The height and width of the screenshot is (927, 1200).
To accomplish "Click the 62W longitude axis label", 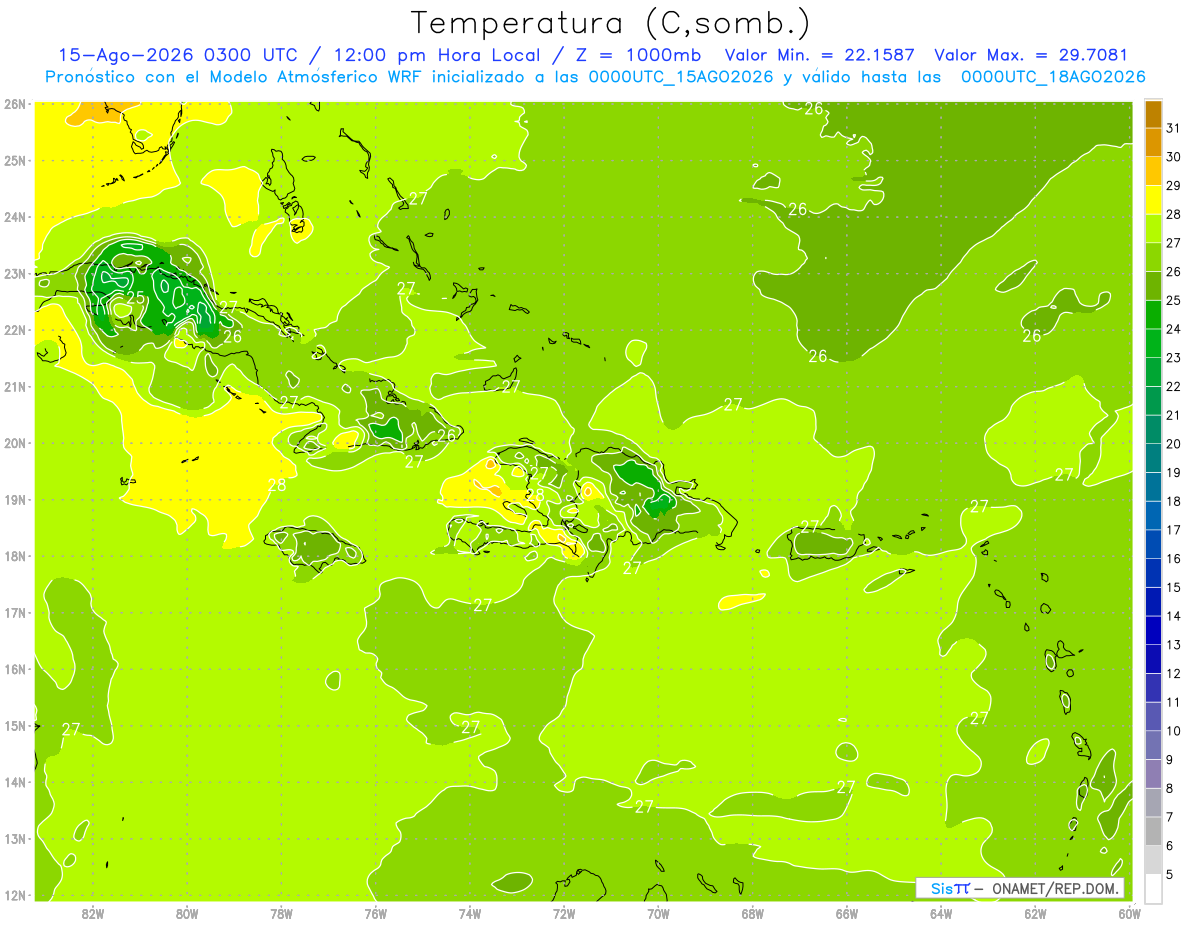I will (x=1035, y=913).
